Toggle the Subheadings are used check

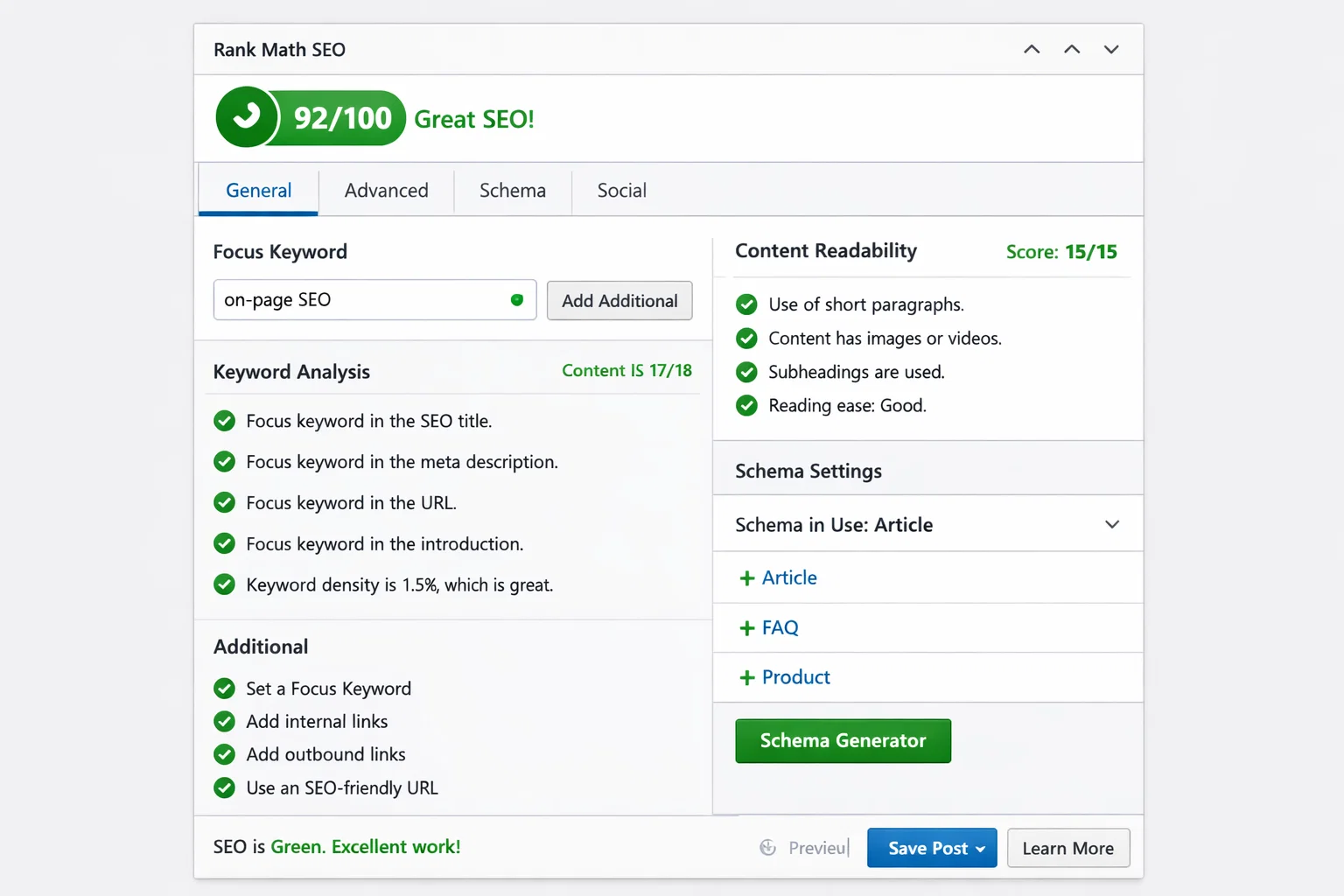(x=746, y=373)
